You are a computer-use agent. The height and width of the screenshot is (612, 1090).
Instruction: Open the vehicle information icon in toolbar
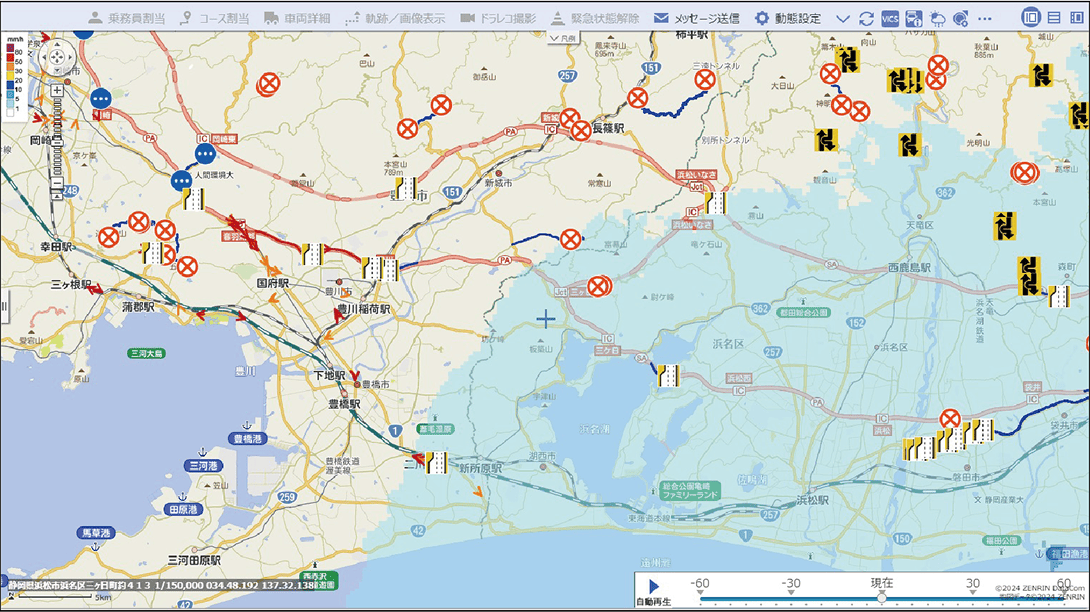tap(913, 18)
